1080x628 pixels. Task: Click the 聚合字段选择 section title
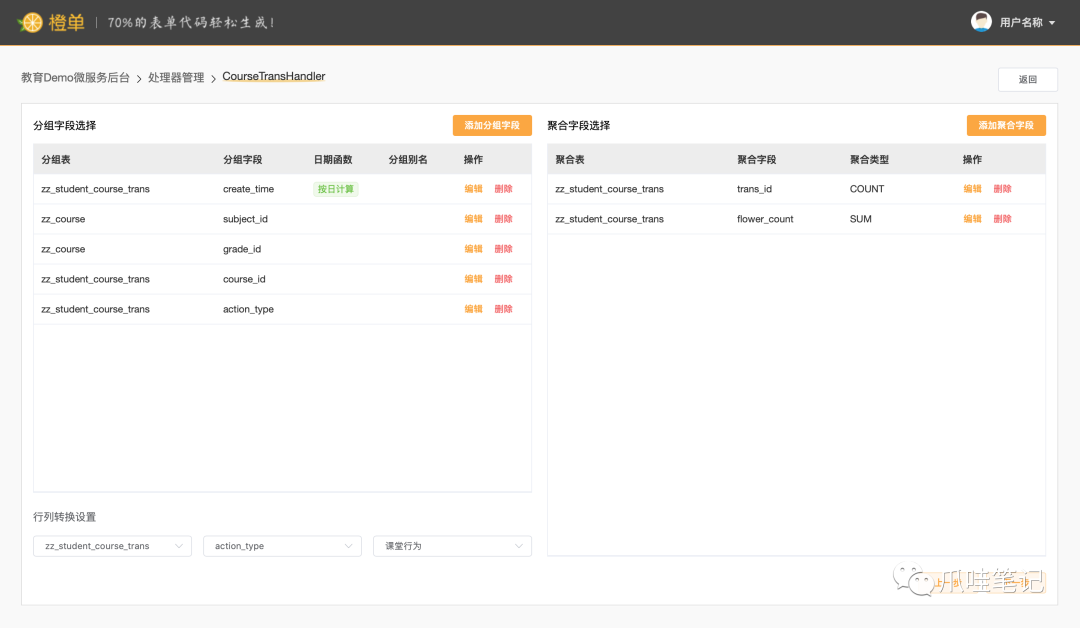579,125
